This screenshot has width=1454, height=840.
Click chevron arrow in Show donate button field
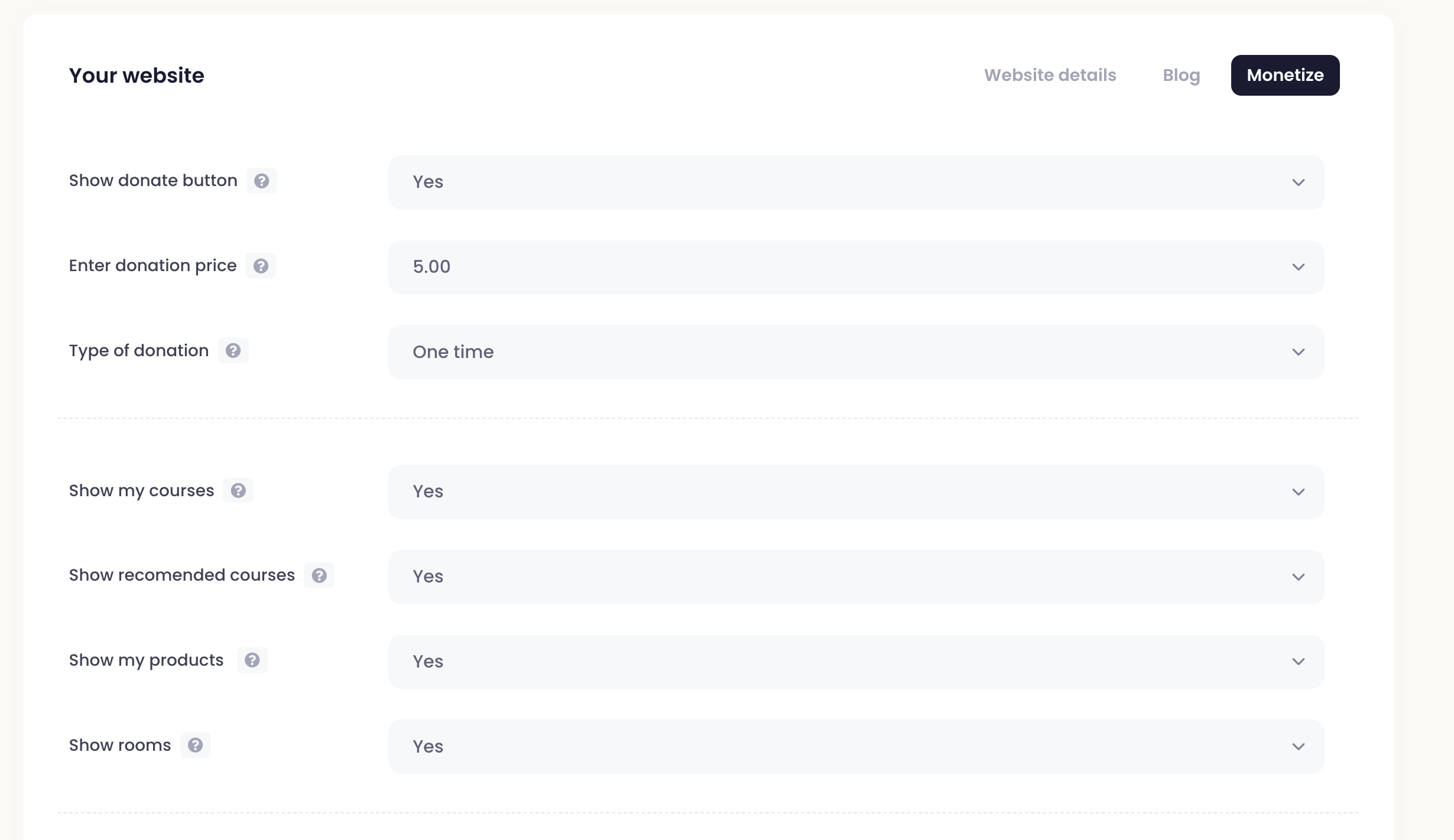click(x=1298, y=183)
